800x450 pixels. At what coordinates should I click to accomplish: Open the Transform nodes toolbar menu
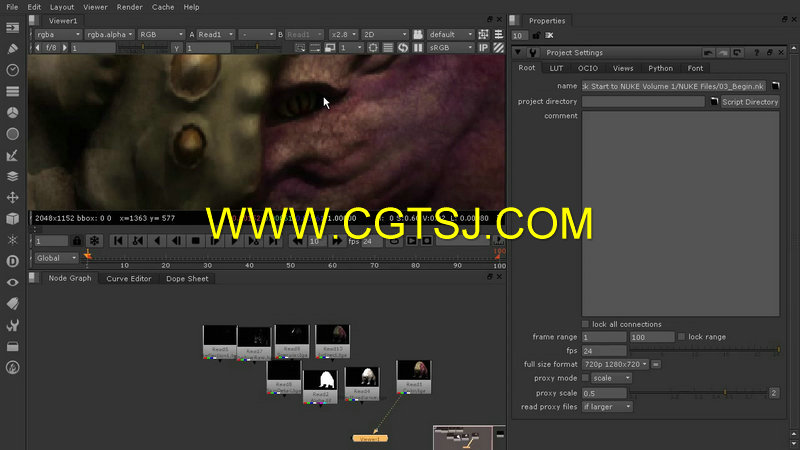pos(12,197)
